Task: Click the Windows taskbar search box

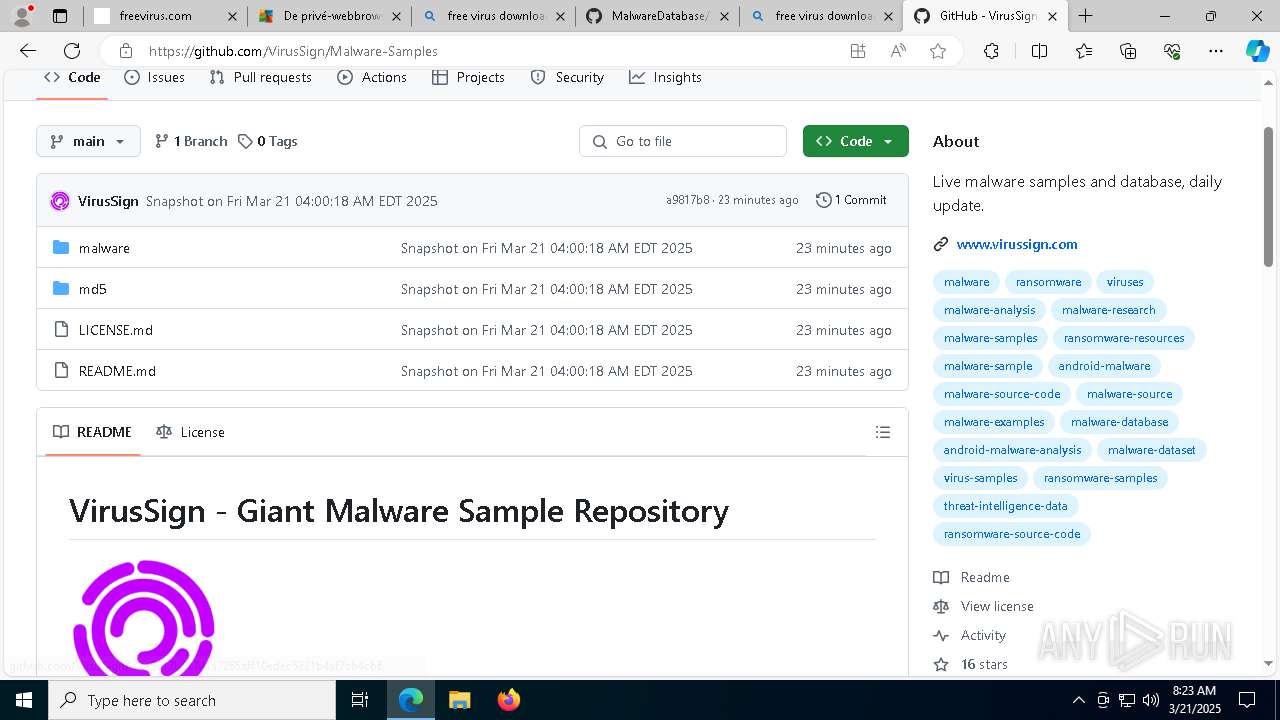Action: [x=192, y=700]
